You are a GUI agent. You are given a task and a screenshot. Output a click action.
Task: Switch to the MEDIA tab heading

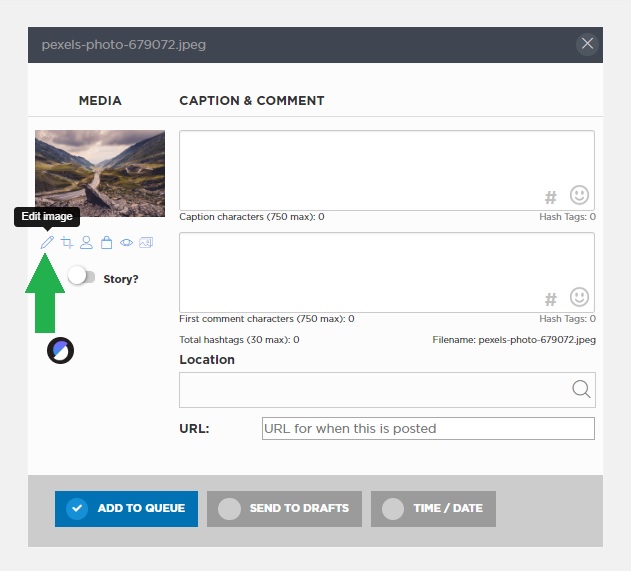tap(100, 101)
